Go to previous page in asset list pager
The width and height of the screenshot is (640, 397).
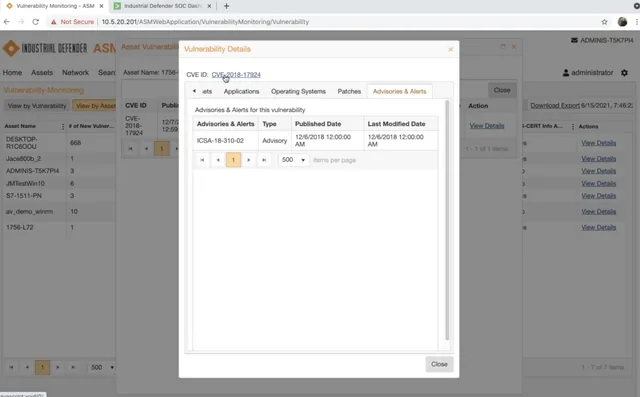point(27,367)
